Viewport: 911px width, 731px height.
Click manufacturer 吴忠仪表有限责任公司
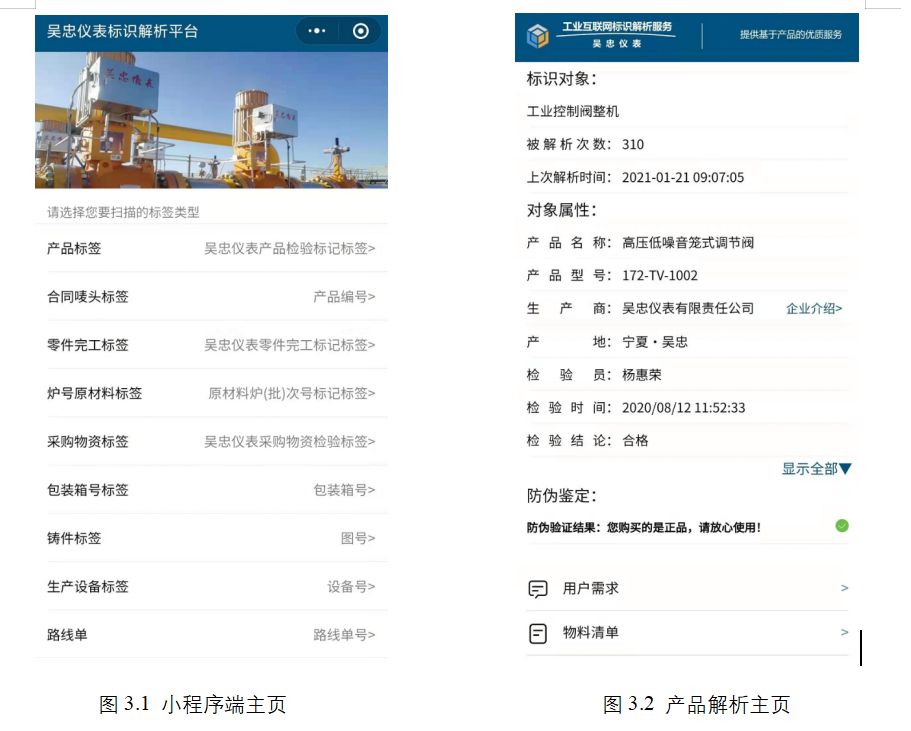pos(688,309)
